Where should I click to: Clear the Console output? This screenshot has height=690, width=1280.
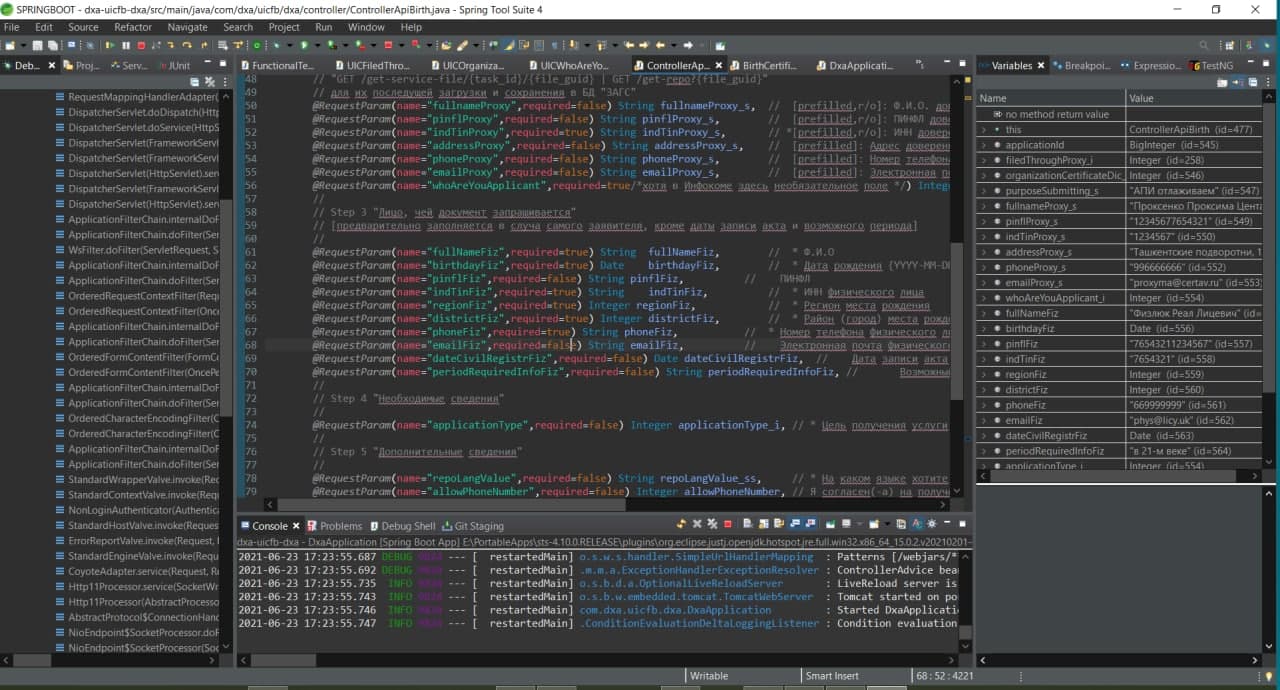pyautogui.click(x=746, y=525)
